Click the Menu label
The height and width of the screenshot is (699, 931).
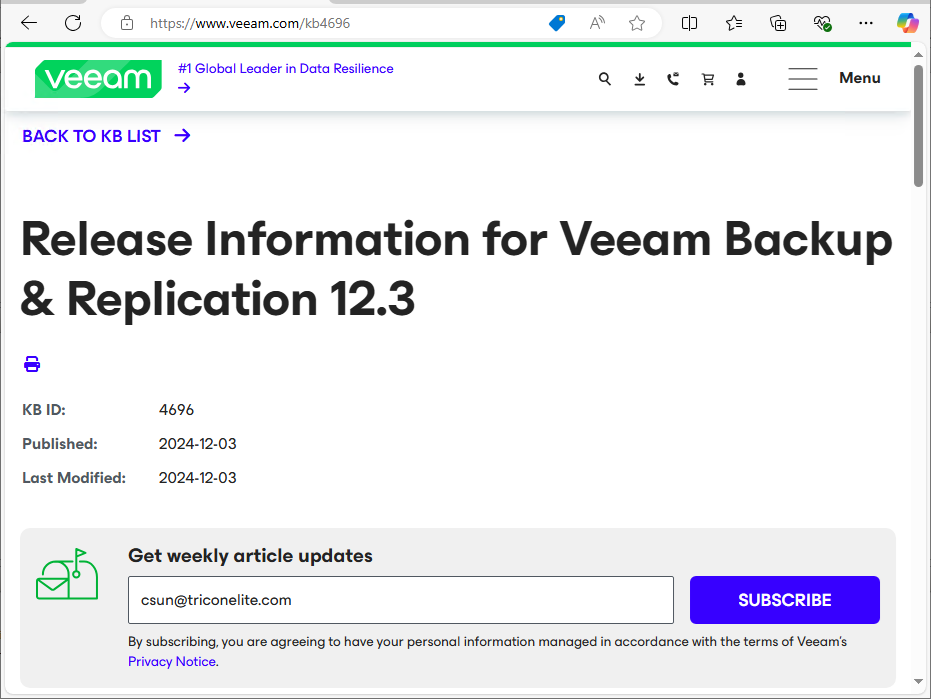click(859, 78)
